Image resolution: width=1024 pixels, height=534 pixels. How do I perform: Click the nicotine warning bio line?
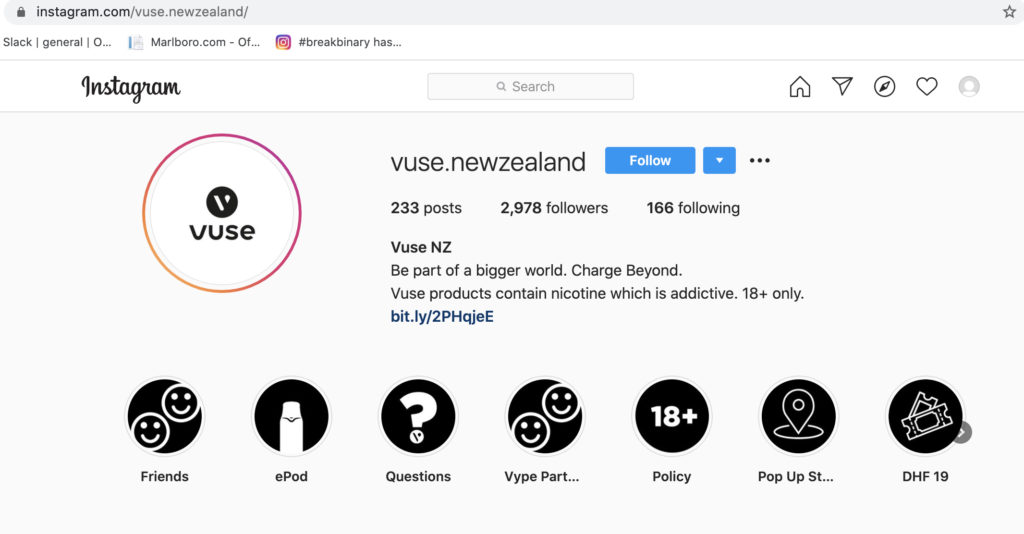tap(597, 294)
